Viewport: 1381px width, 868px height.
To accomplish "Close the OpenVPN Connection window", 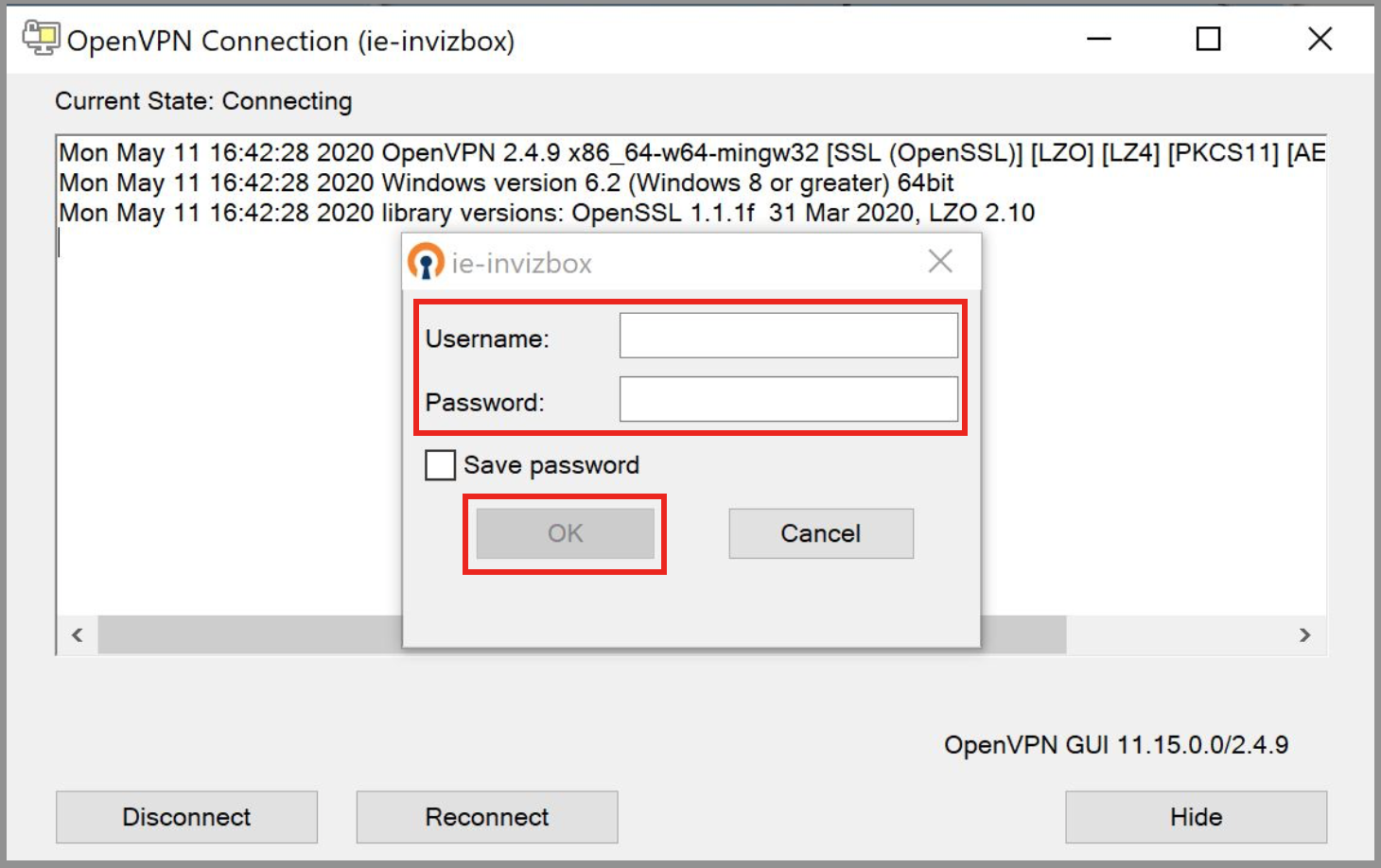I will point(1320,39).
